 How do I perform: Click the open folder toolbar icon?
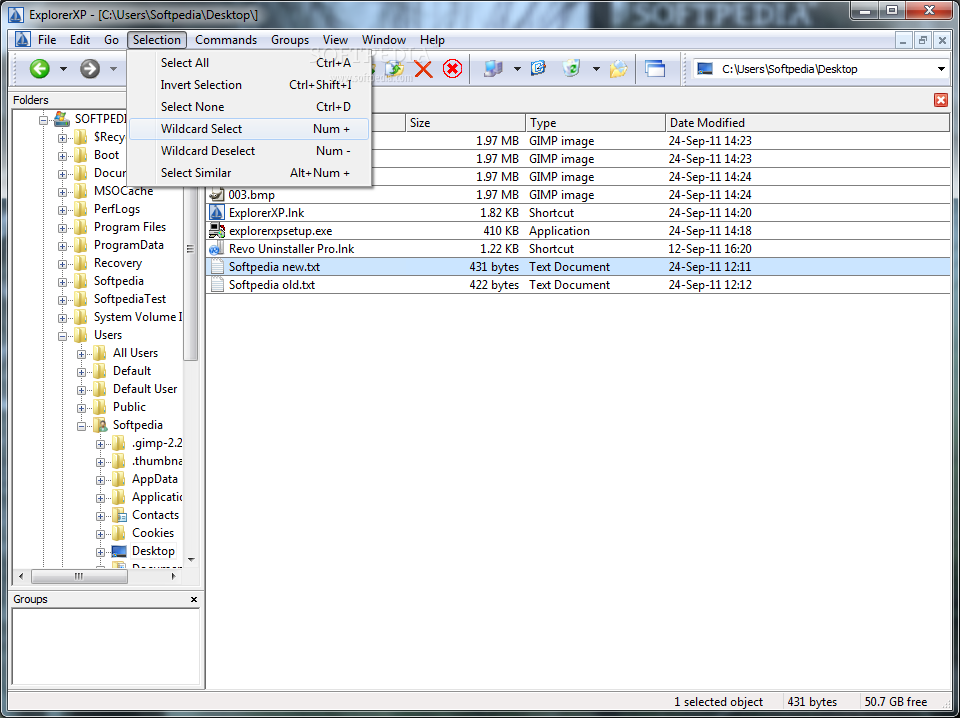(618, 69)
